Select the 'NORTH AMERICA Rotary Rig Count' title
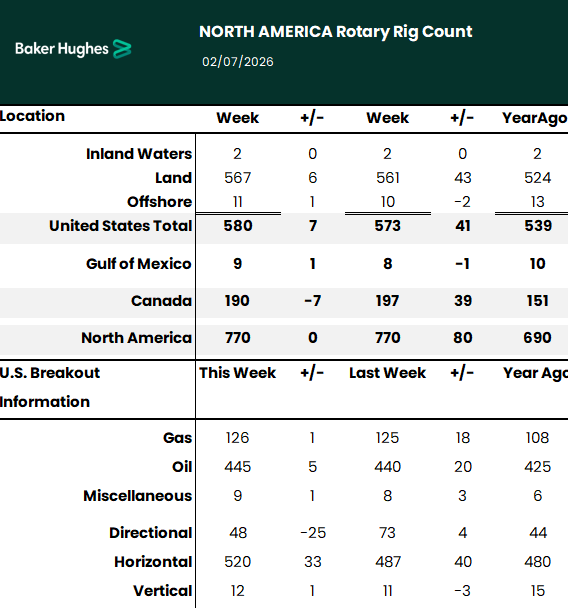The image size is (568, 608). pyautogui.click(x=335, y=32)
